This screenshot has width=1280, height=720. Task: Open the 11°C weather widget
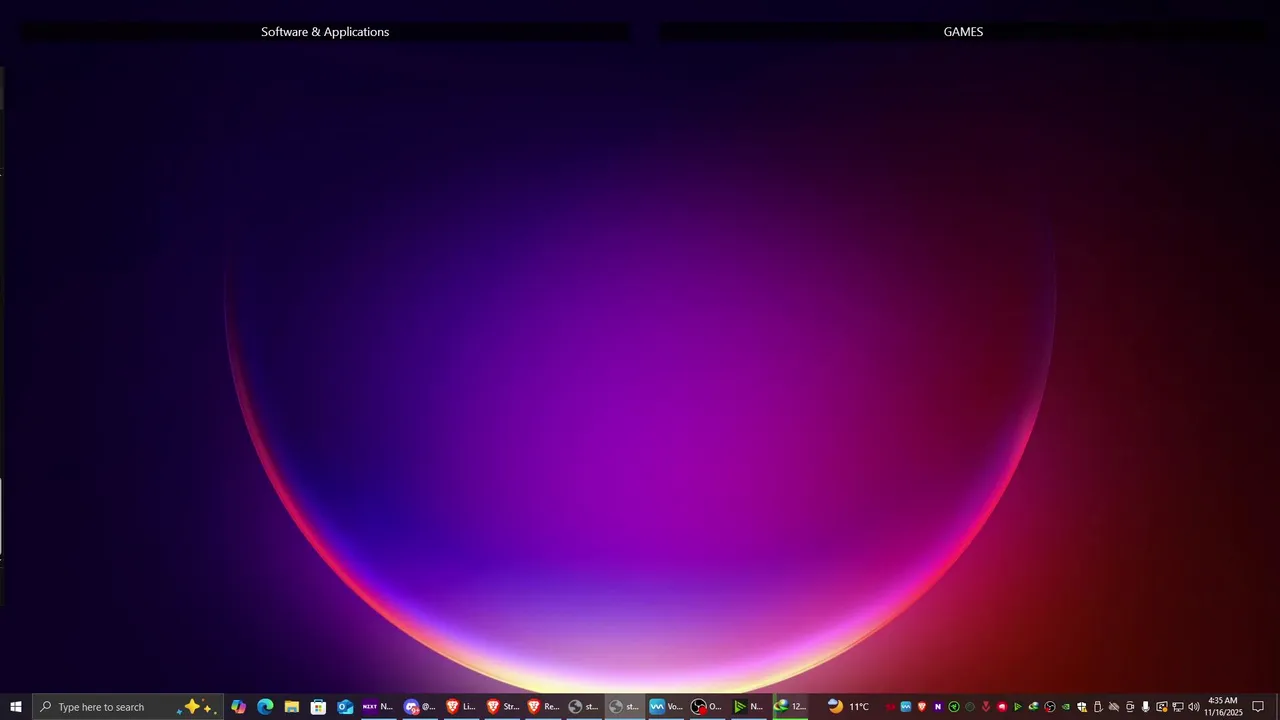848,707
